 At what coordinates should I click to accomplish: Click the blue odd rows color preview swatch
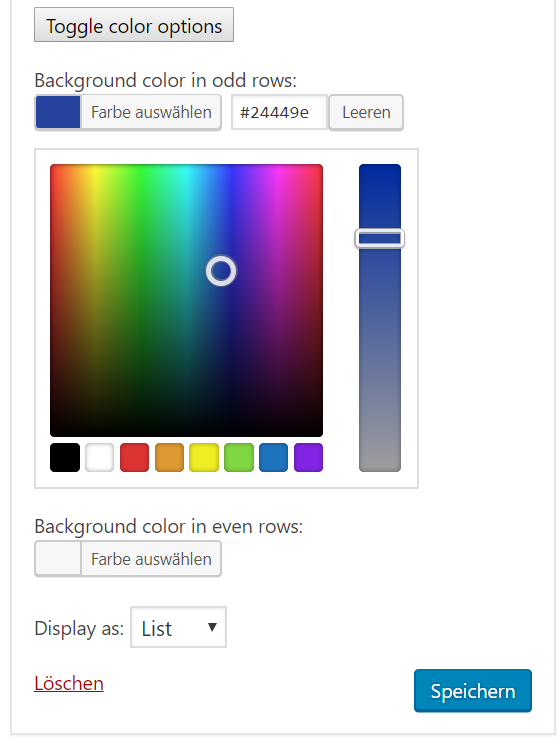click(x=58, y=112)
